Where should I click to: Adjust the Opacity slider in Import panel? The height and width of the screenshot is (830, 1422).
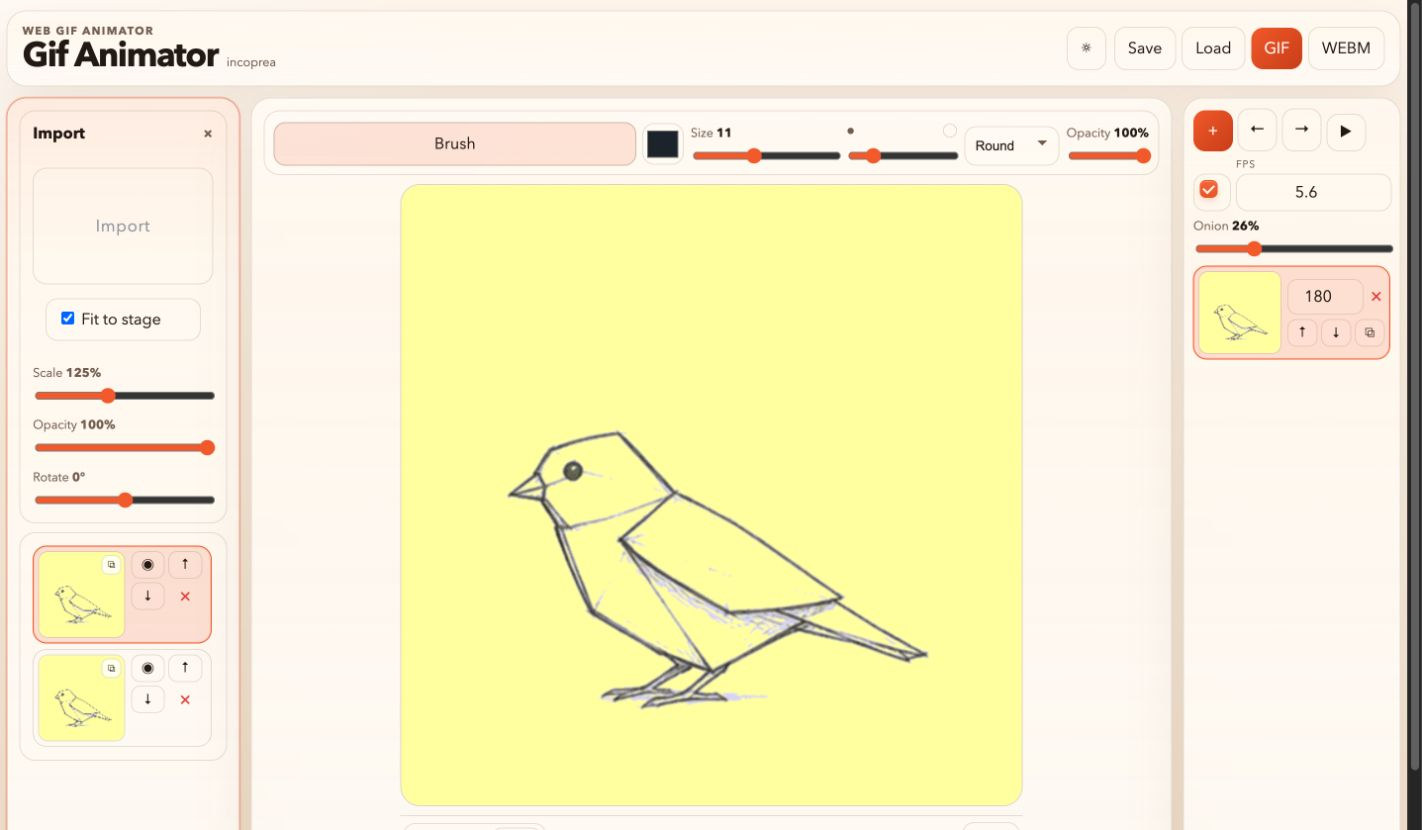(x=124, y=448)
